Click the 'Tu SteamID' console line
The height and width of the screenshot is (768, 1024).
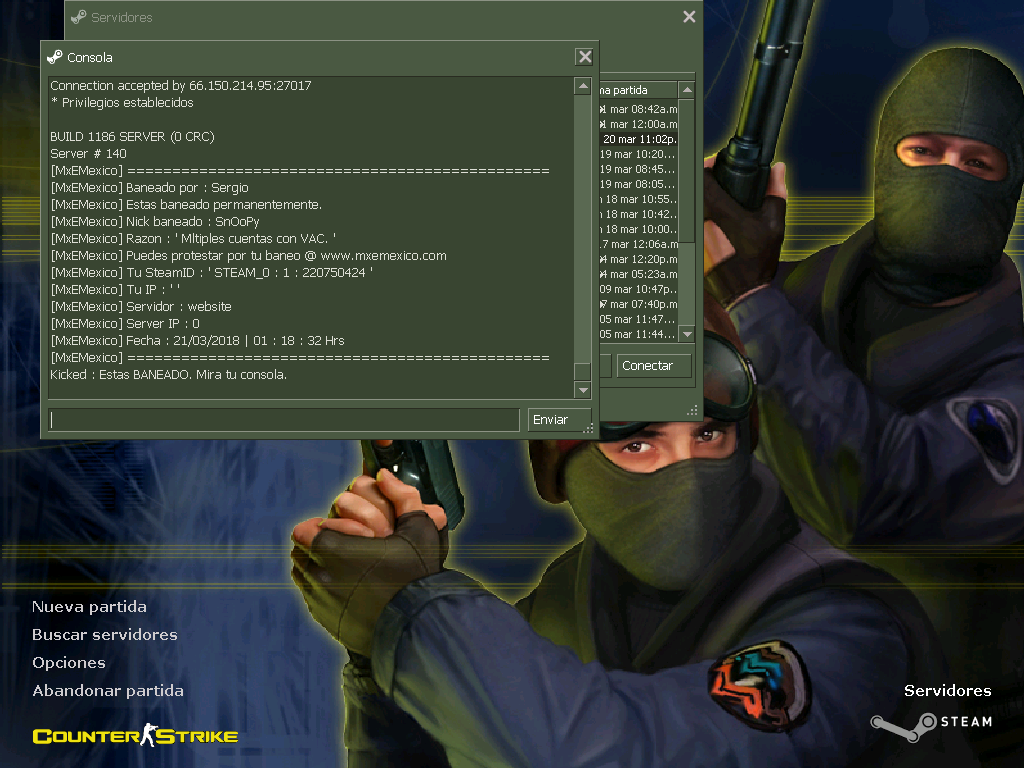click(x=212, y=272)
